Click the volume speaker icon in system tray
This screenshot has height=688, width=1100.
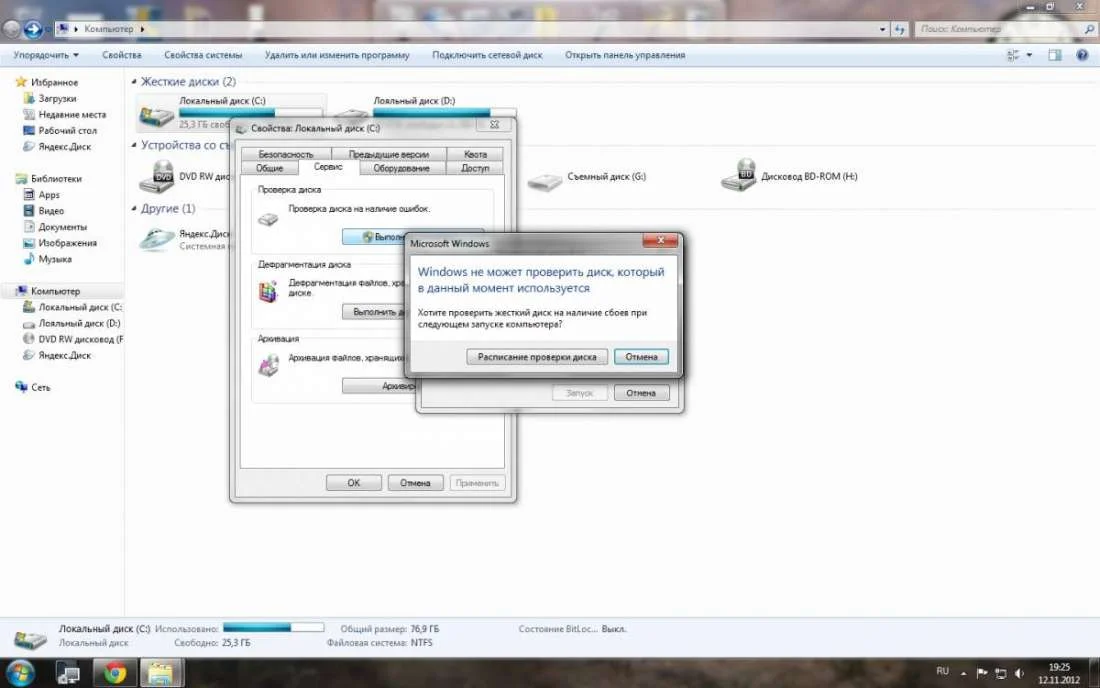click(1019, 673)
